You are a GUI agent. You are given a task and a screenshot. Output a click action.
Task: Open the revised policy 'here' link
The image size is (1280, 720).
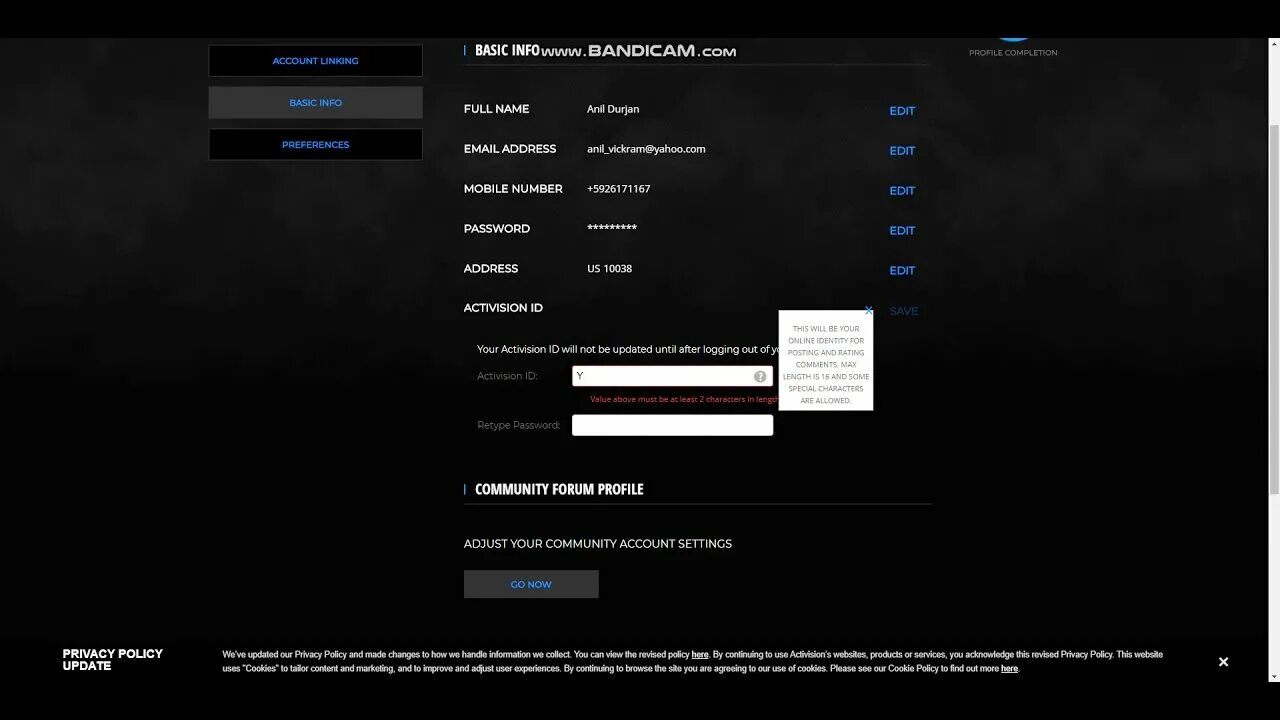700,655
